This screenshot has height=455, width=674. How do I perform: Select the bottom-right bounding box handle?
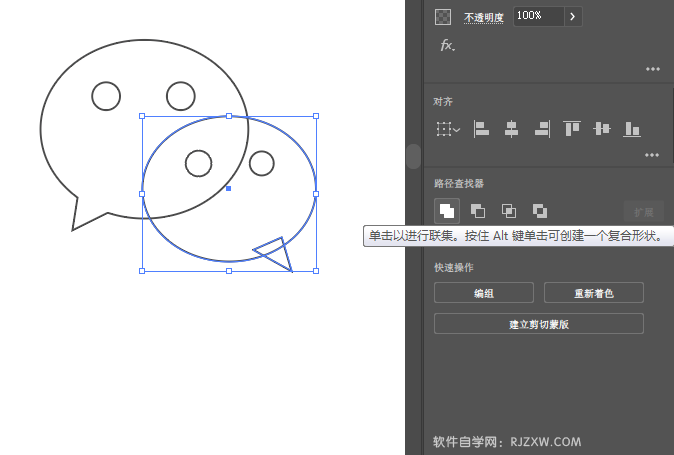(316, 271)
